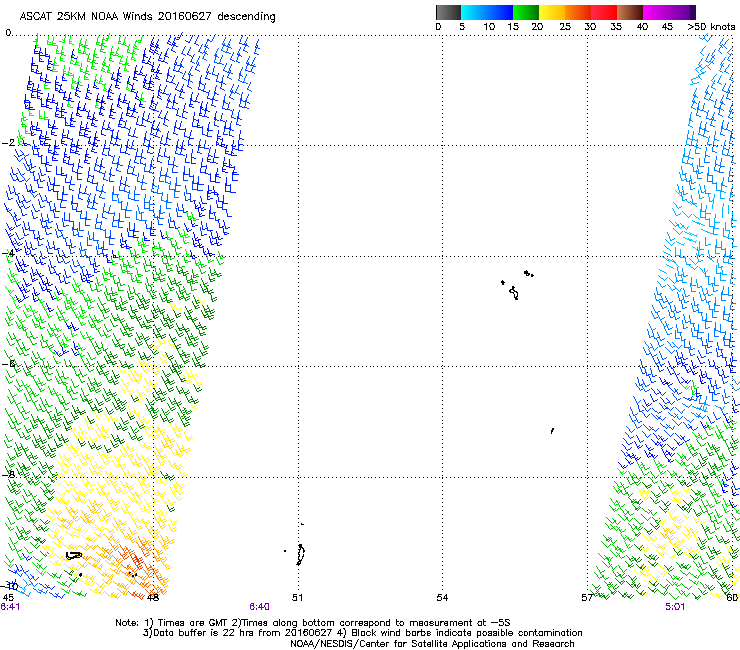This screenshot has width=740, height=650.
Task: Click the 'Data buffer is 22 hrs' note
Action: pos(362,633)
